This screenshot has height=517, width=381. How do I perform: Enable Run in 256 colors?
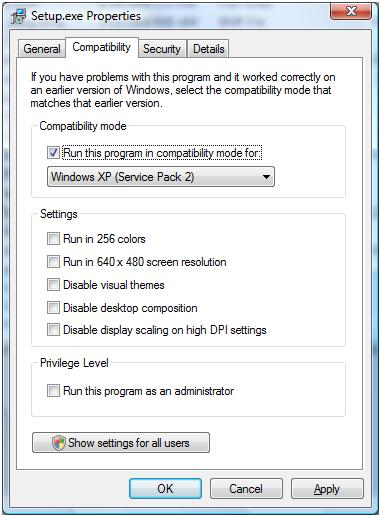click(x=53, y=239)
